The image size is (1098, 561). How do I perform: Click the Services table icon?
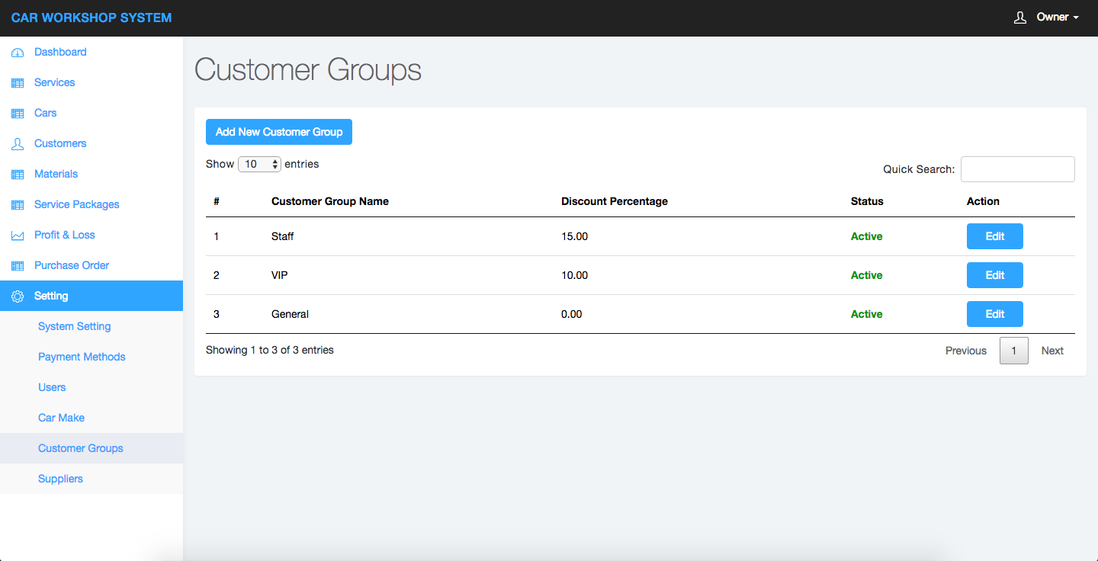[x=17, y=83]
